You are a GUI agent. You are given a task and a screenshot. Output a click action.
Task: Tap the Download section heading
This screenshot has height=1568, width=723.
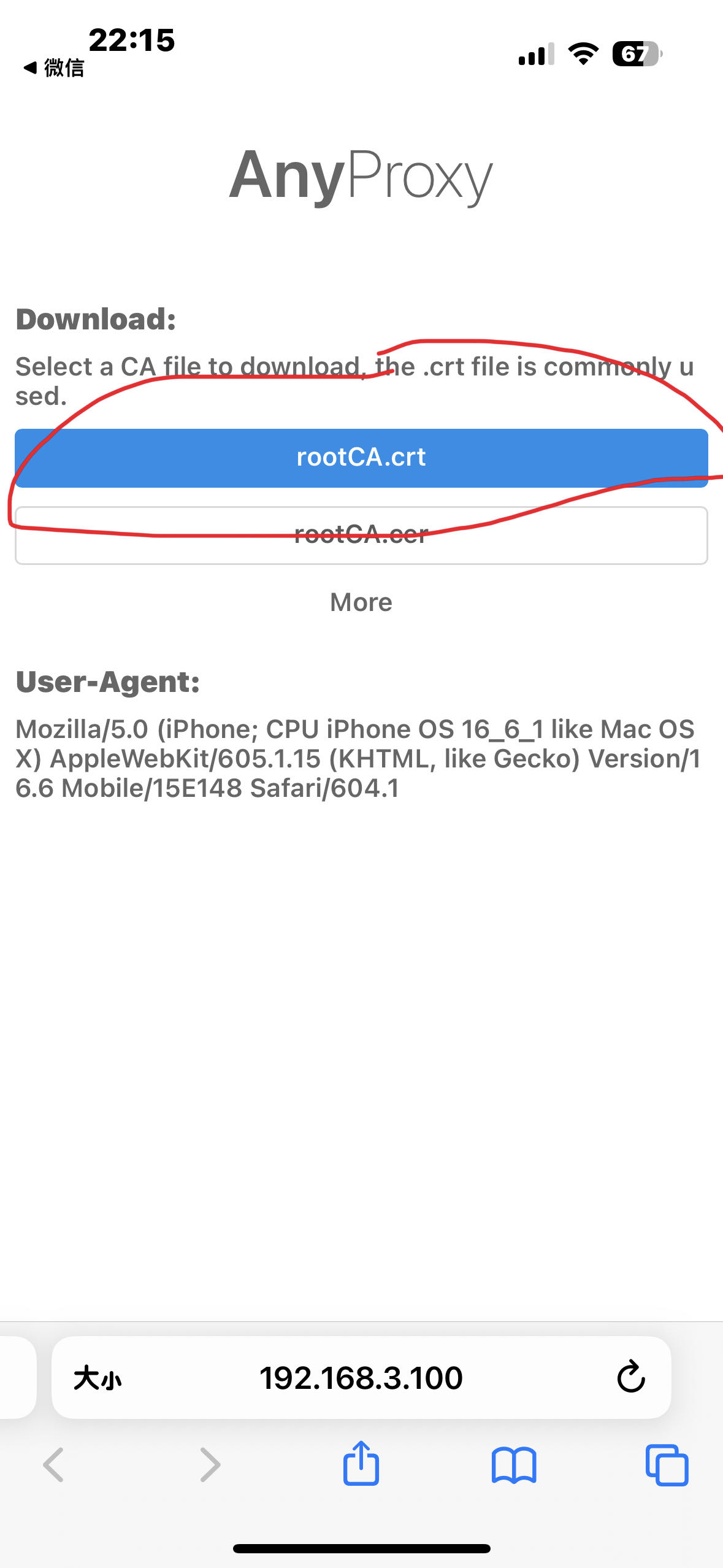pos(96,320)
